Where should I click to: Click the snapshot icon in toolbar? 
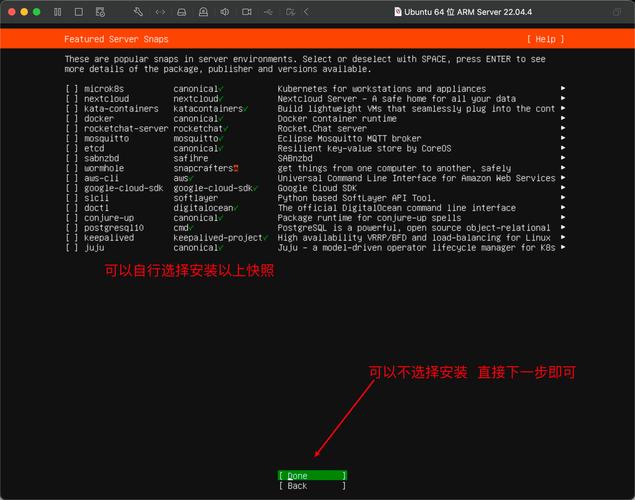click(x=100, y=12)
